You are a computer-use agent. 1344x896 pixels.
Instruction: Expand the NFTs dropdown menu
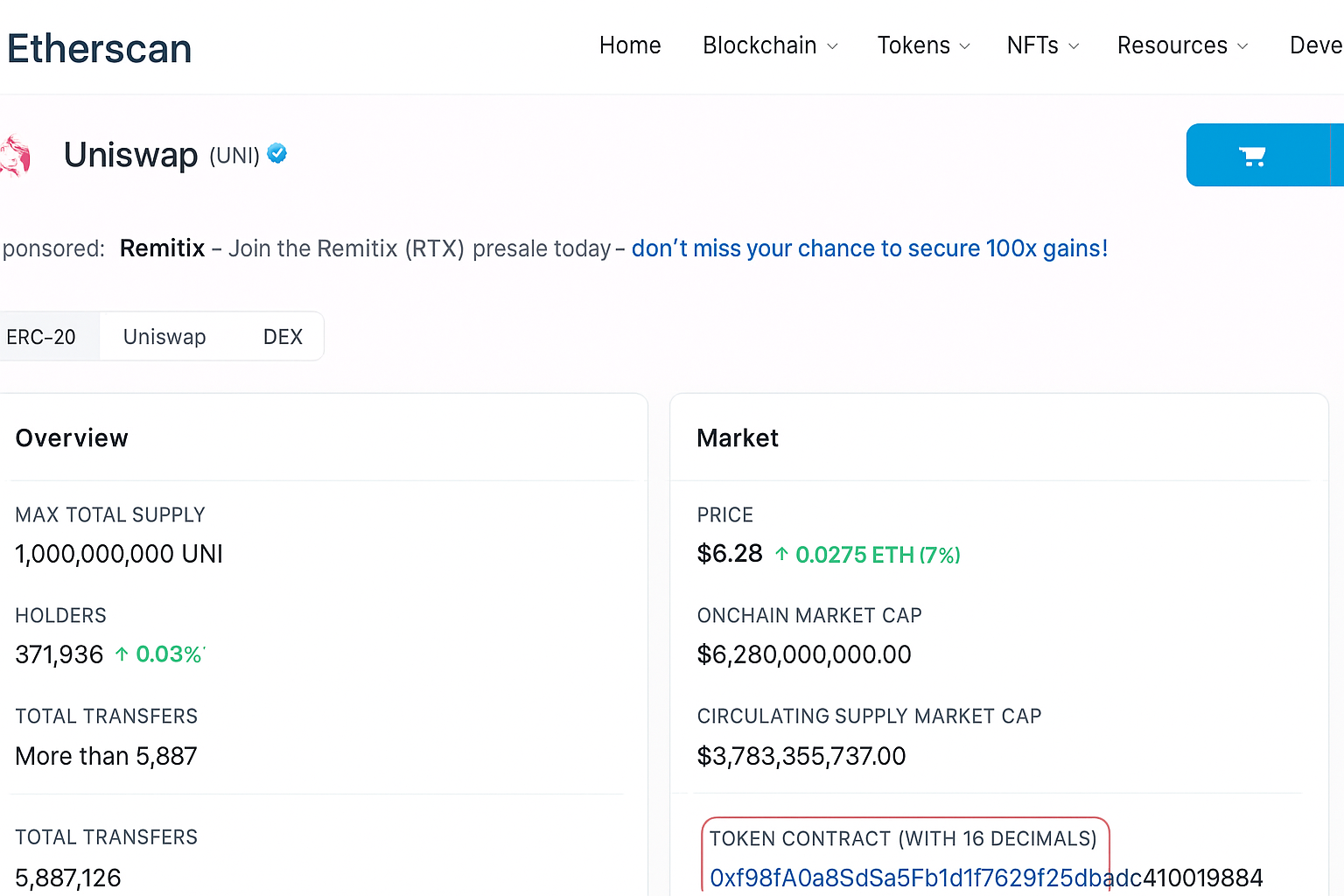tap(1043, 45)
